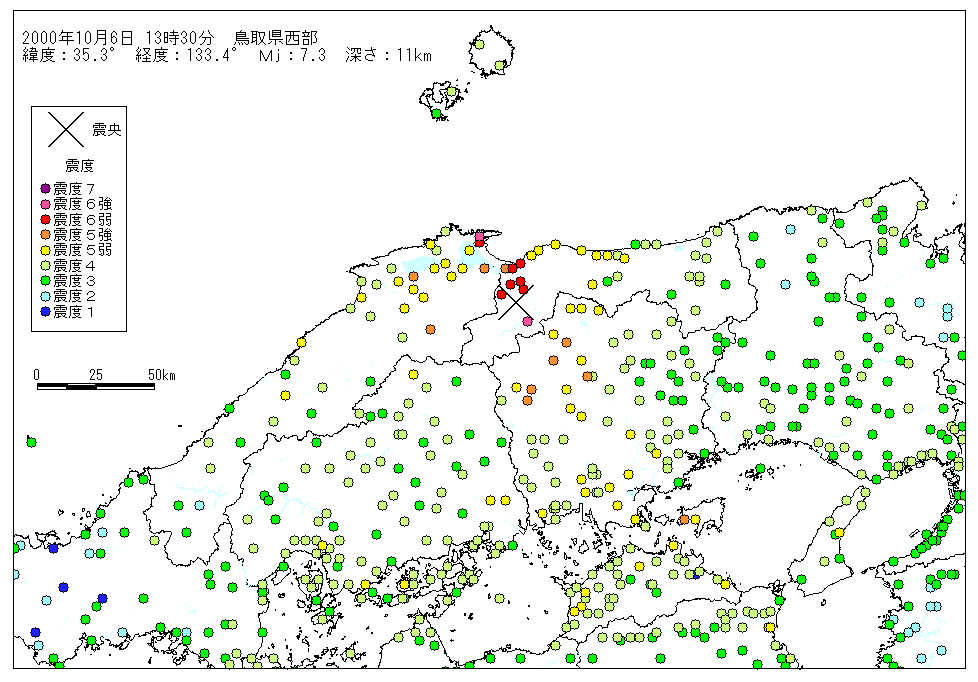Click the "50km" scale bar label
Image resolution: width=978 pixels, height=682 pixels.
(x=162, y=375)
